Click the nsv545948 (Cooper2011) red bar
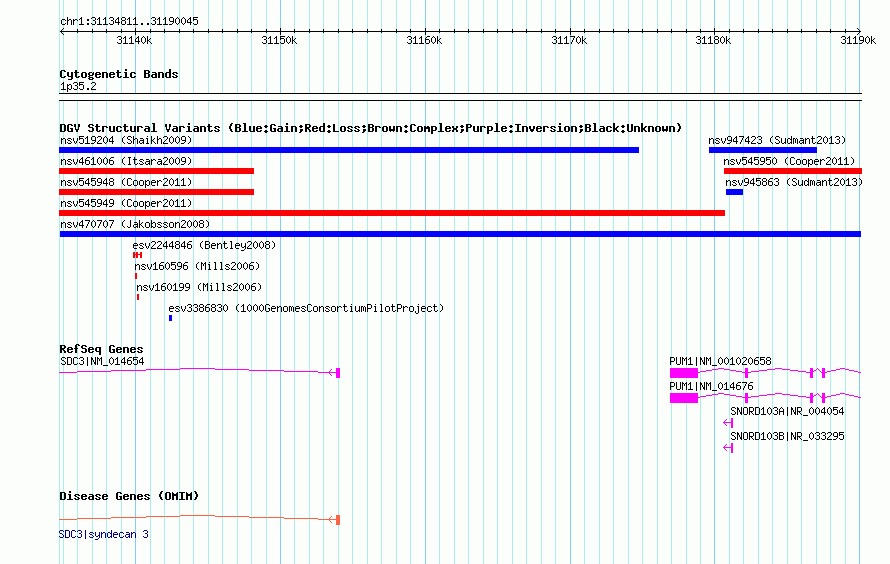The image size is (890, 564). point(157,192)
